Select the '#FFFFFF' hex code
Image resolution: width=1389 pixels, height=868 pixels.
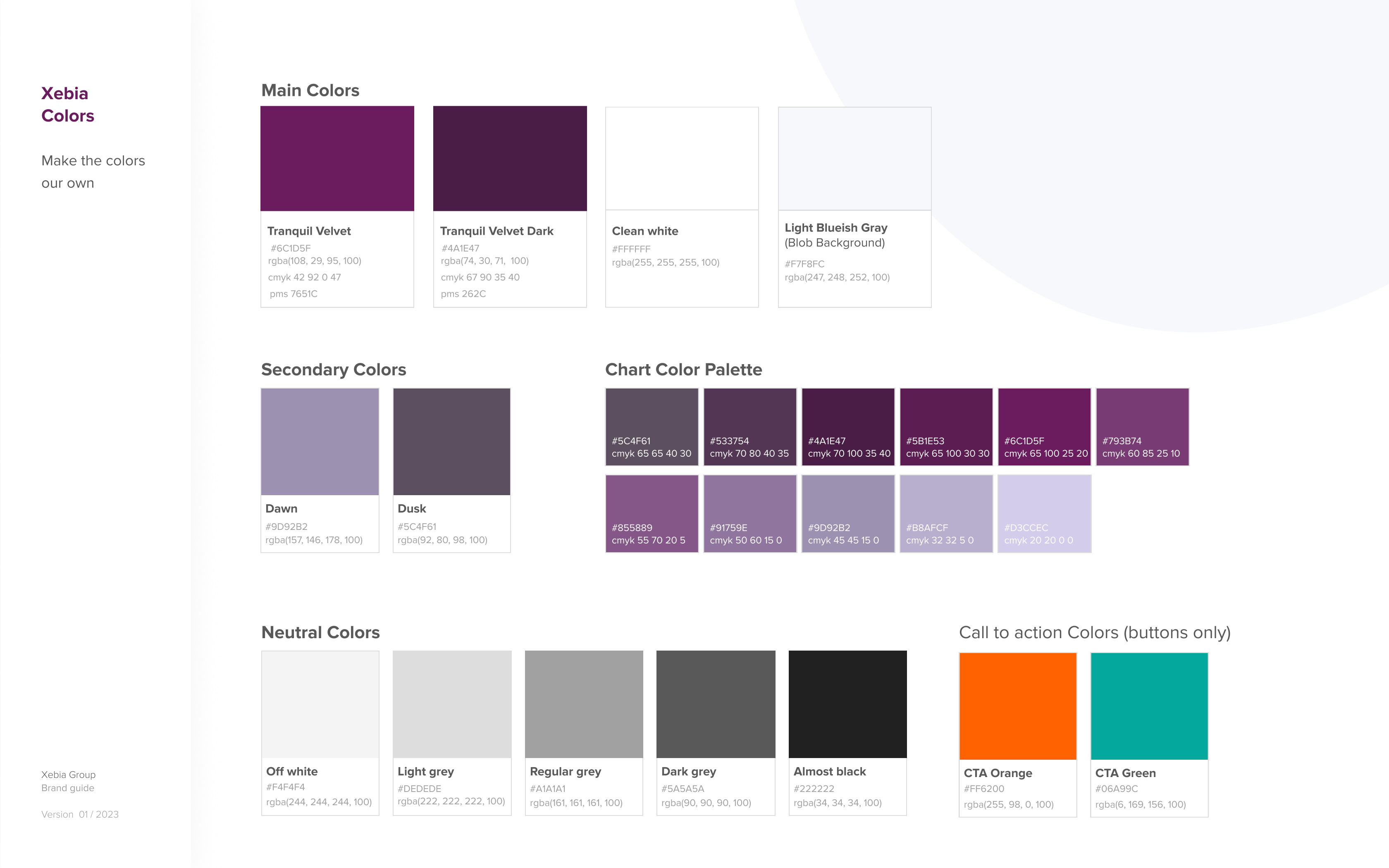[x=631, y=249]
